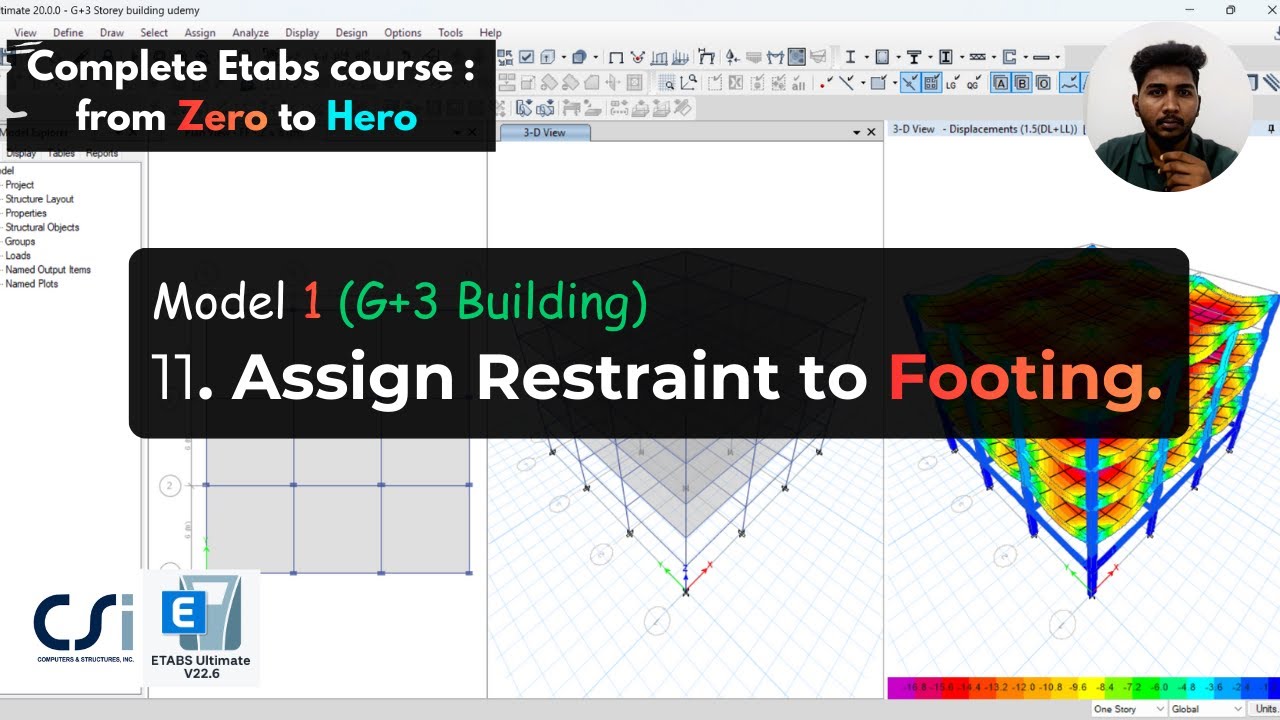Image resolution: width=1280 pixels, height=720 pixels.
Task: Click the shell stress contour display icon
Action: click(797, 57)
